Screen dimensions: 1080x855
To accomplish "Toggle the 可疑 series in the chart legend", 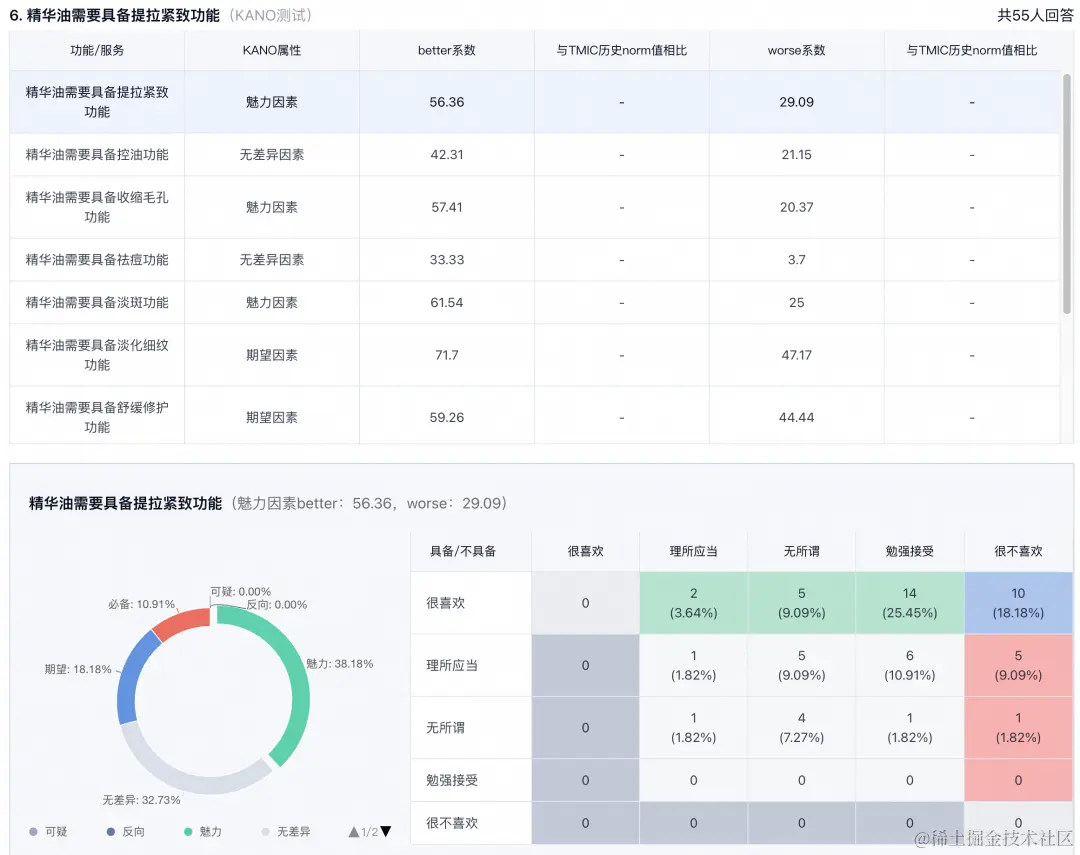I will click(x=50, y=832).
